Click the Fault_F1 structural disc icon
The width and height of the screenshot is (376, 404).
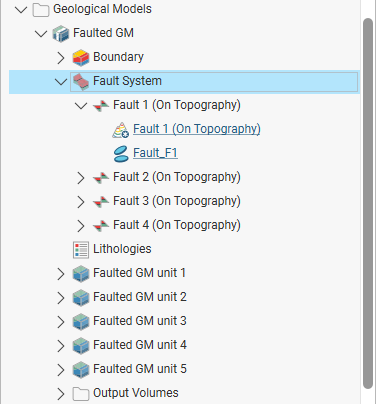[x=121, y=154]
